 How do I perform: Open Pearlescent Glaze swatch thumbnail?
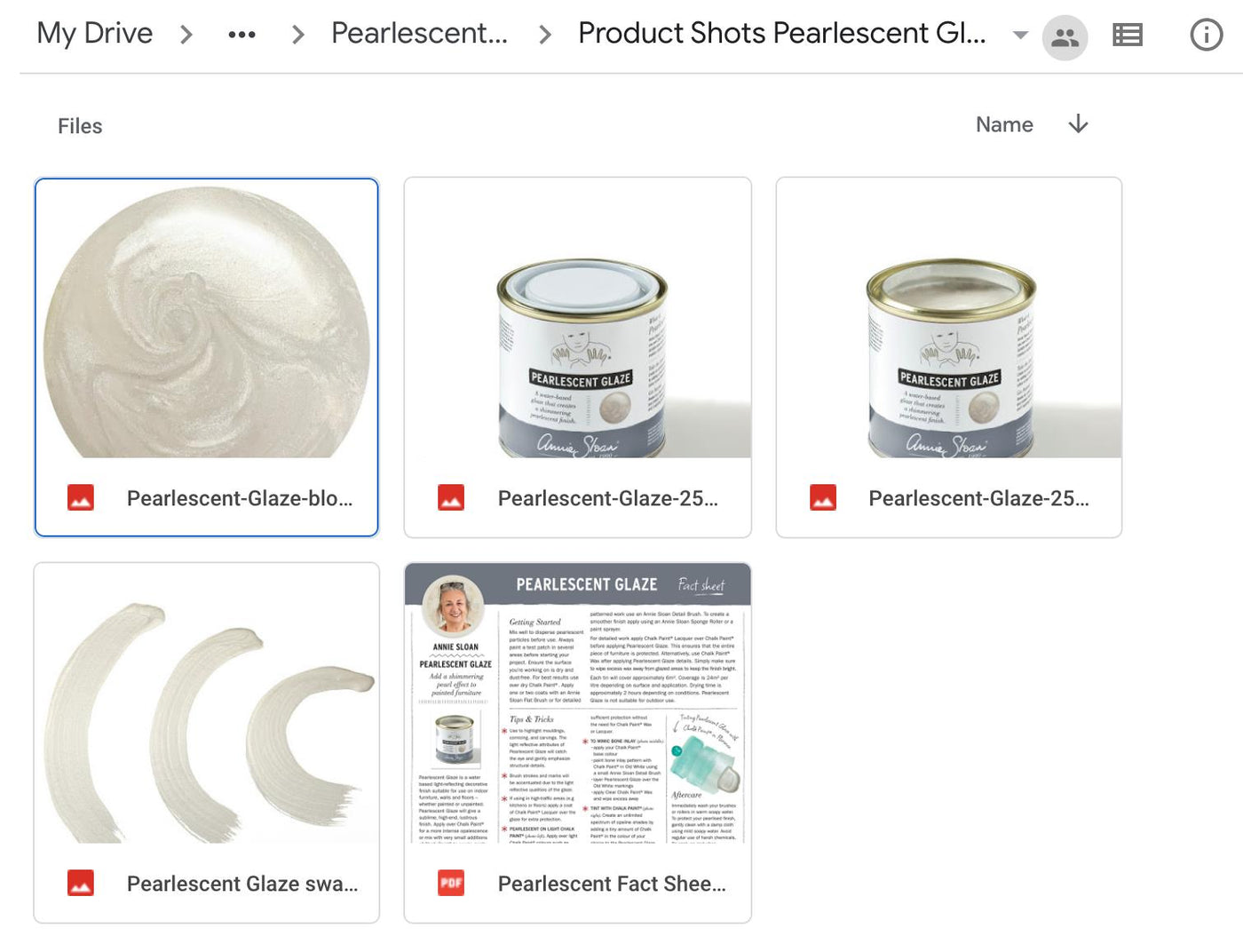(207, 703)
